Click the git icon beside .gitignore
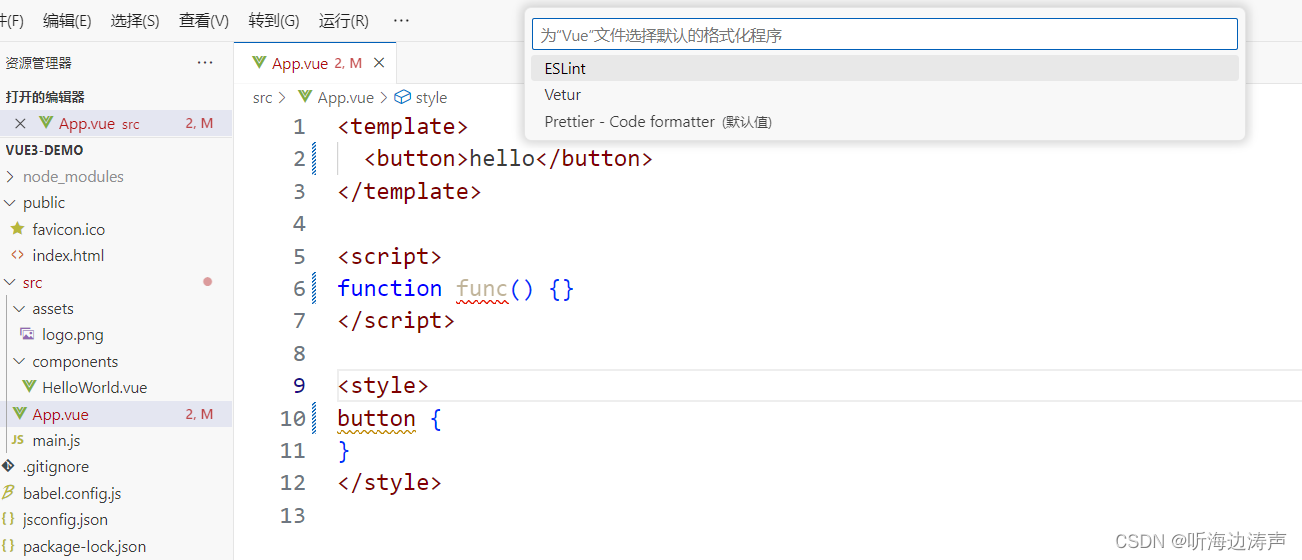The height and width of the screenshot is (560, 1302). tap(8, 466)
